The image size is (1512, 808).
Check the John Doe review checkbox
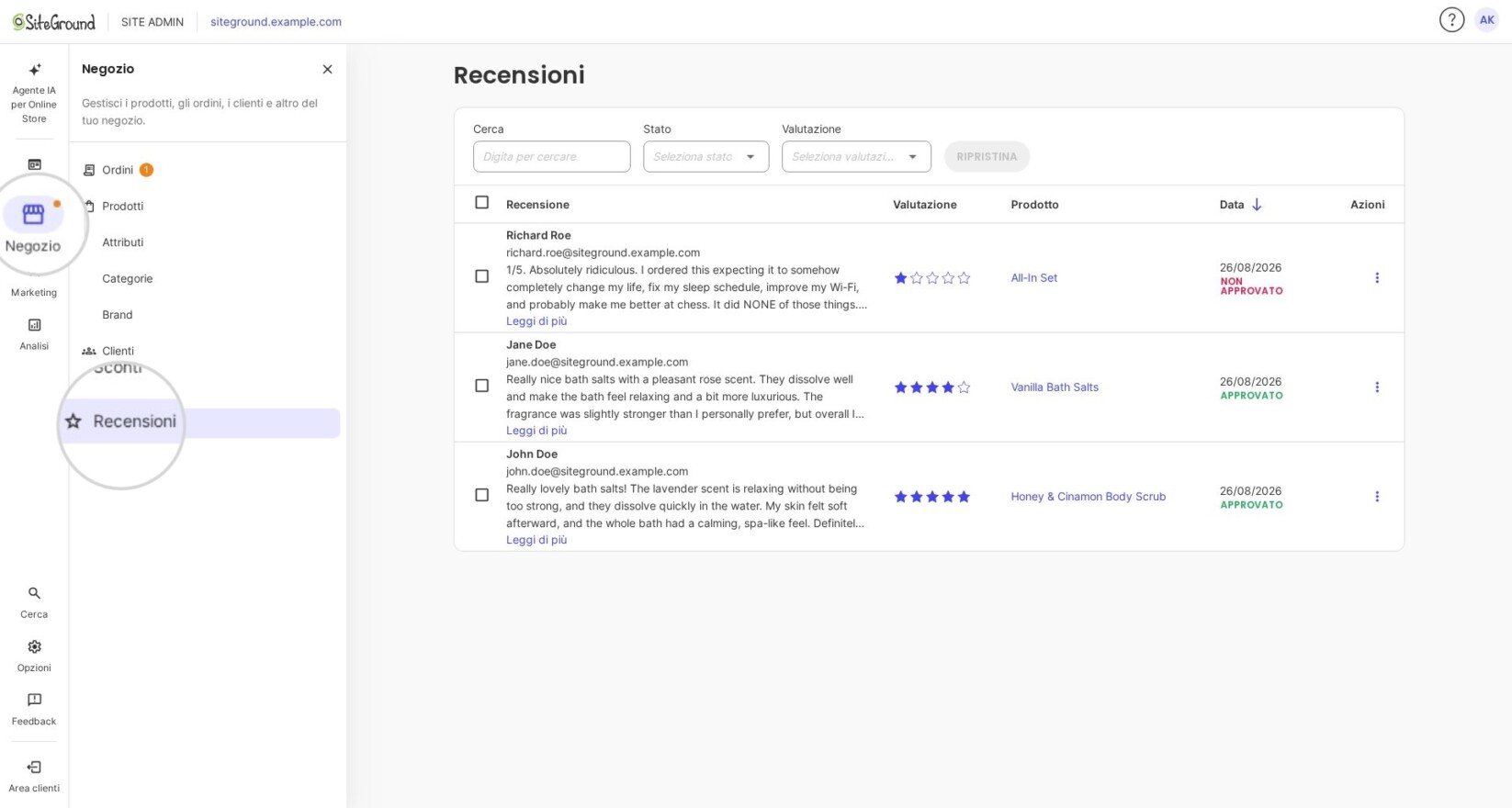[x=481, y=495]
